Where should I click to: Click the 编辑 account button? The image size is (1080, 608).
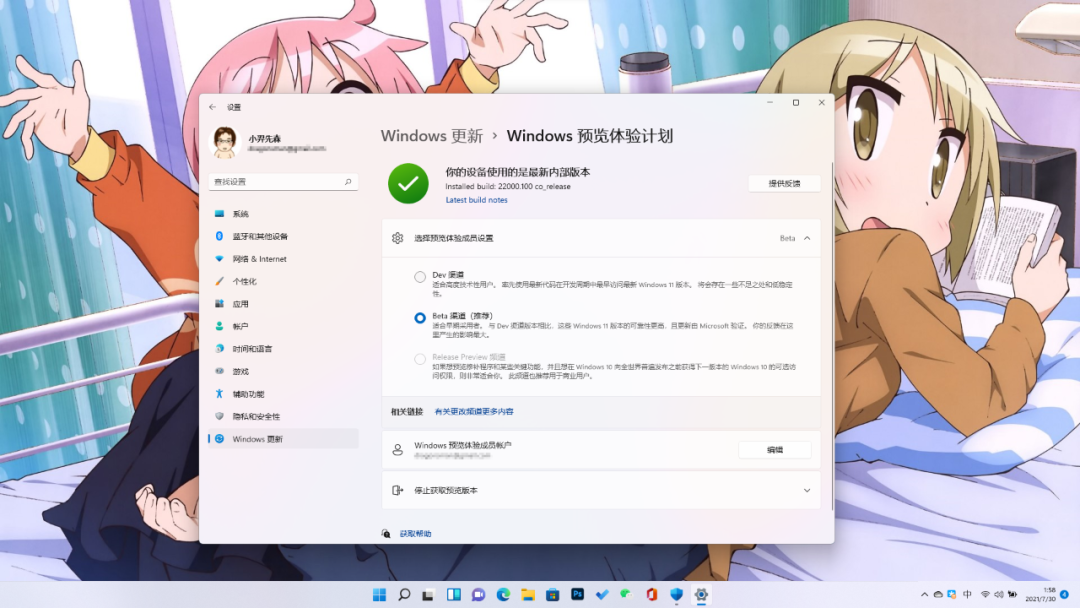[x=774, y=450]
